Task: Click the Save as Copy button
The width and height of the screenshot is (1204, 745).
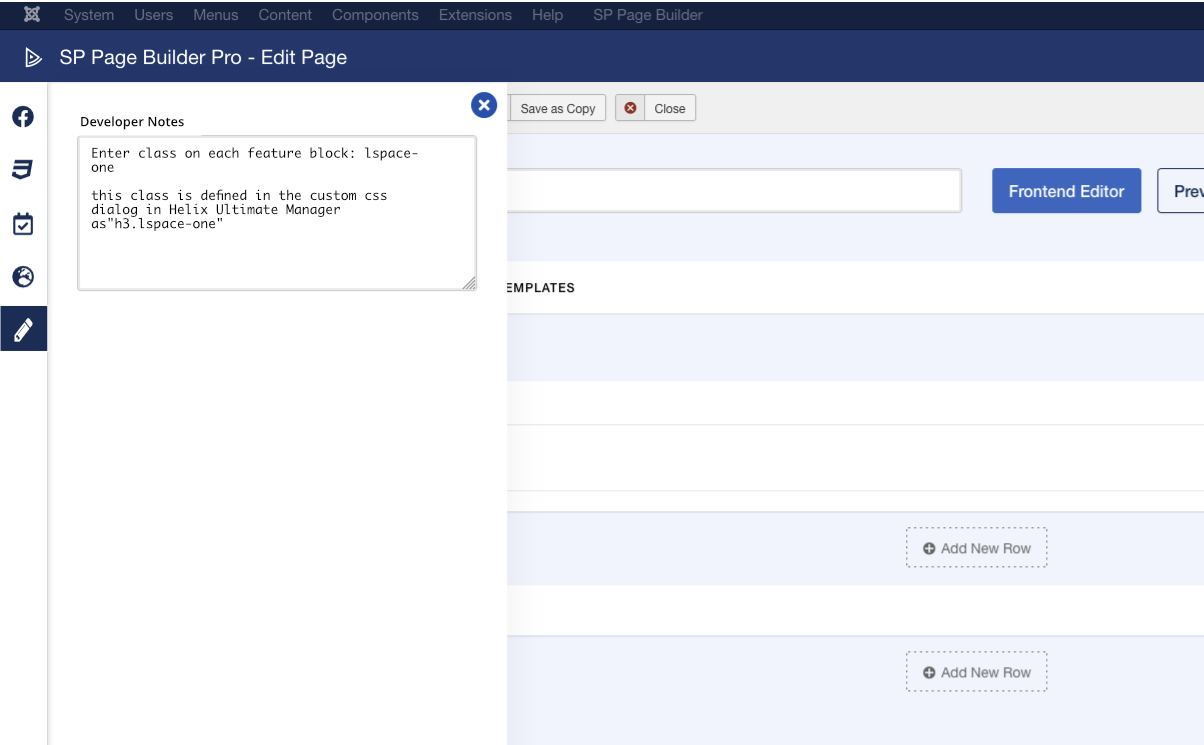Action: coord(557,108)
